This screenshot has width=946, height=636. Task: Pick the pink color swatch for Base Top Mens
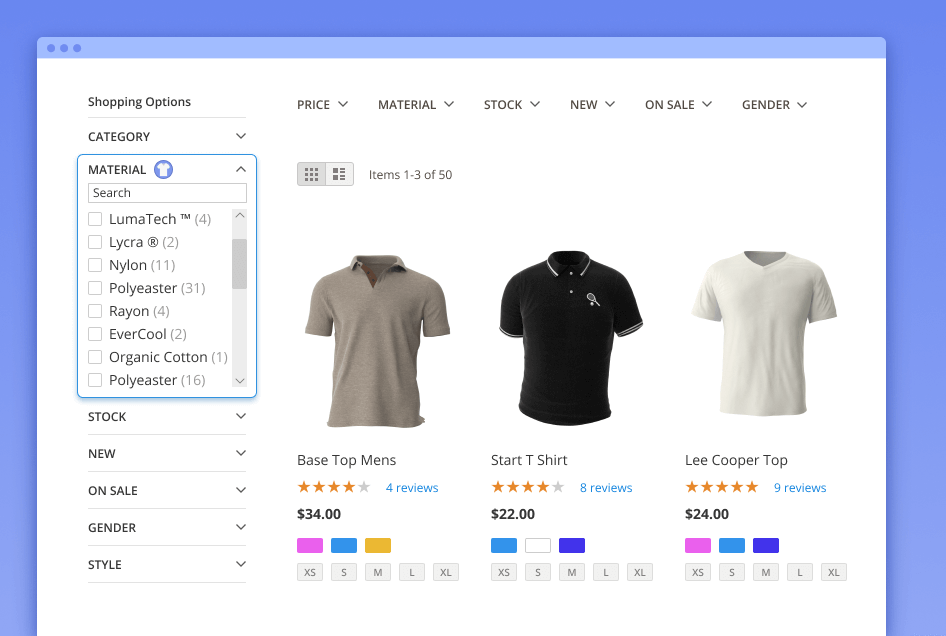coord(310,546)
